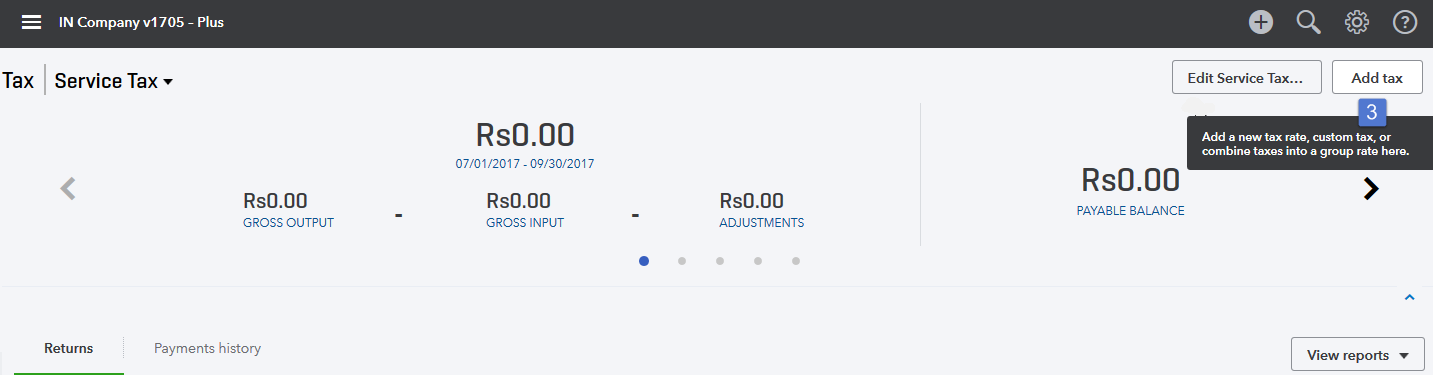Switch to the Returns tab

click(x=69, y=349)
